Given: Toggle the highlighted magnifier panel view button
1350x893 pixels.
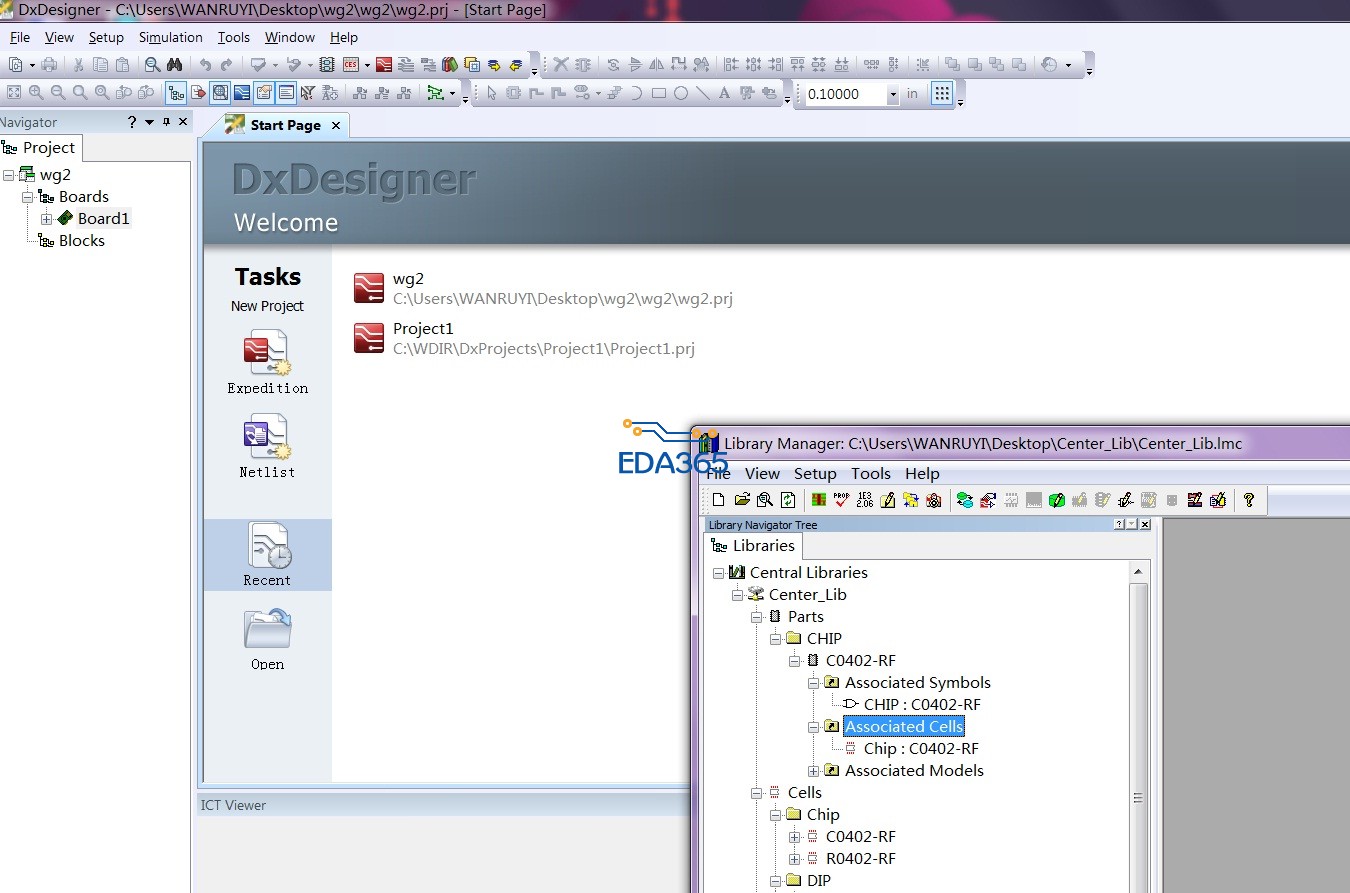Looking at the screenshot, I should (x=220, y=93).
